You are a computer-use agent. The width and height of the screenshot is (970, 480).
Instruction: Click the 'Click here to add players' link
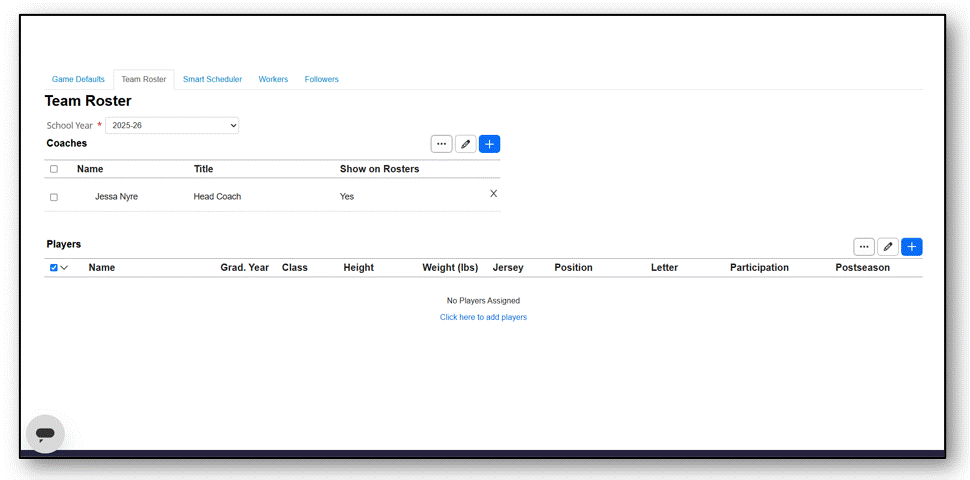[x=483, y=317]
